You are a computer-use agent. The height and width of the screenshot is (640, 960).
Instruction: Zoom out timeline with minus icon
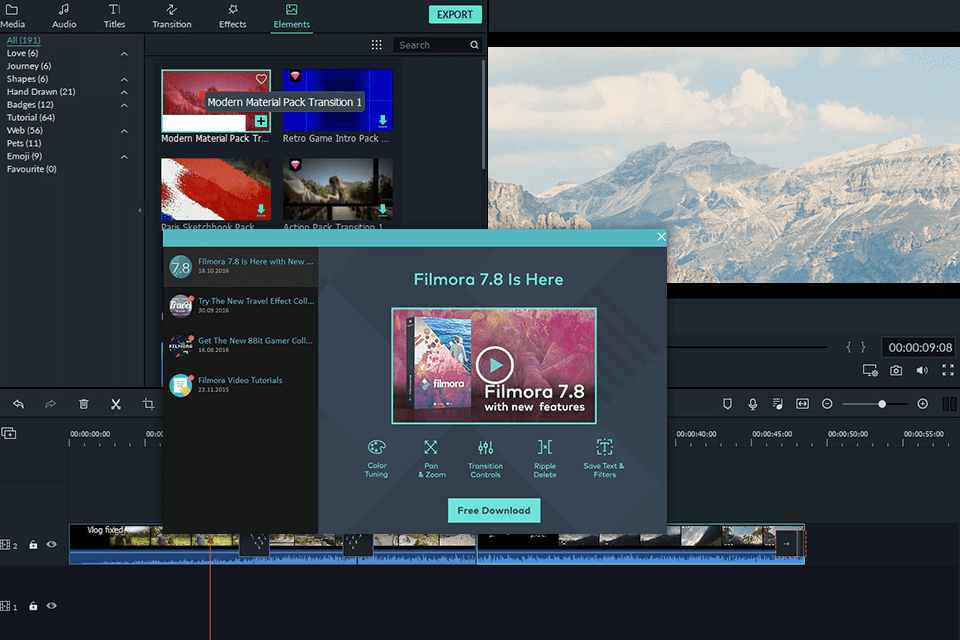pyautogui.click(x=827, y=404)
